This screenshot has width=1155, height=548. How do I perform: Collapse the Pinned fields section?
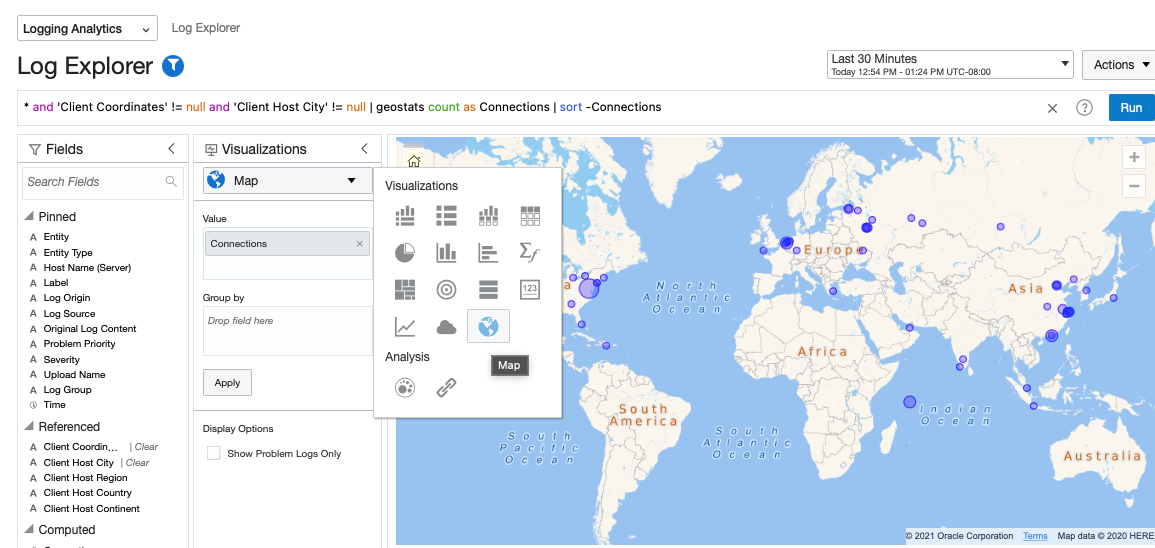pos(29,217)
